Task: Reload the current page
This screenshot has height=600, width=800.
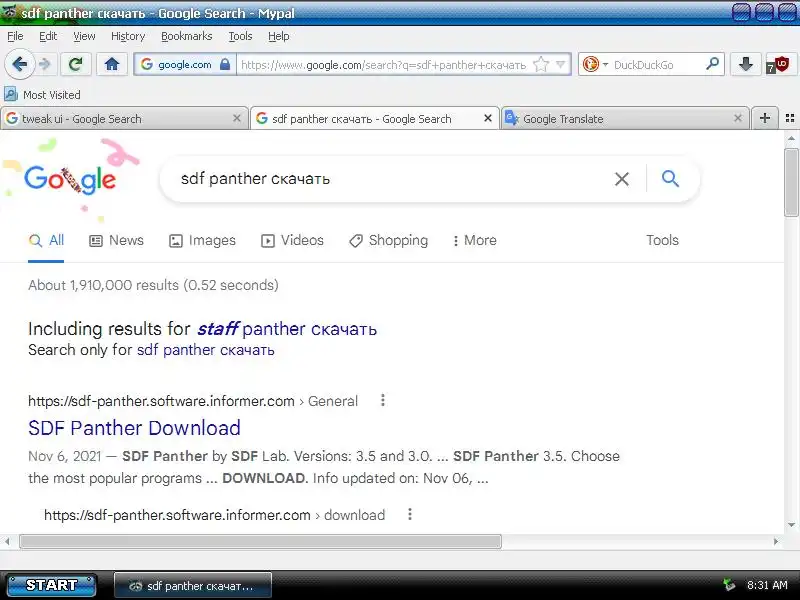Action: point(76,64)
